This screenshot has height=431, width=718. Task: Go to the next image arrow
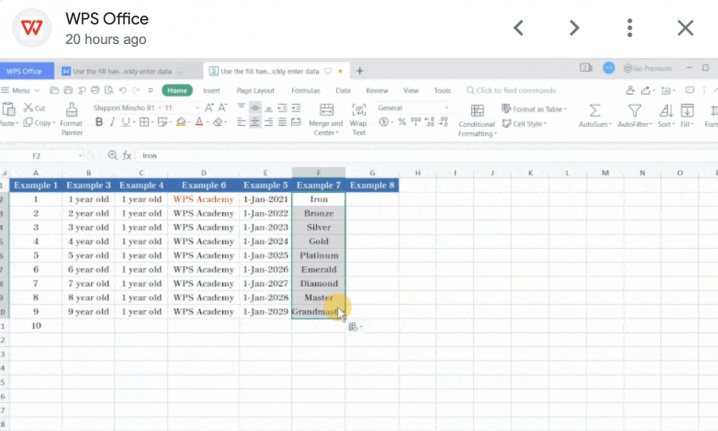tap(574, 28)
